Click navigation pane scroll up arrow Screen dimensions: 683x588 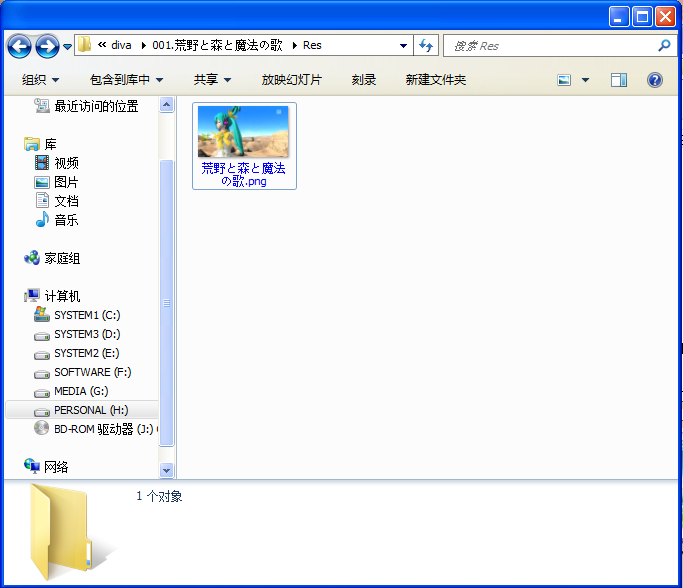click(166, 105)
